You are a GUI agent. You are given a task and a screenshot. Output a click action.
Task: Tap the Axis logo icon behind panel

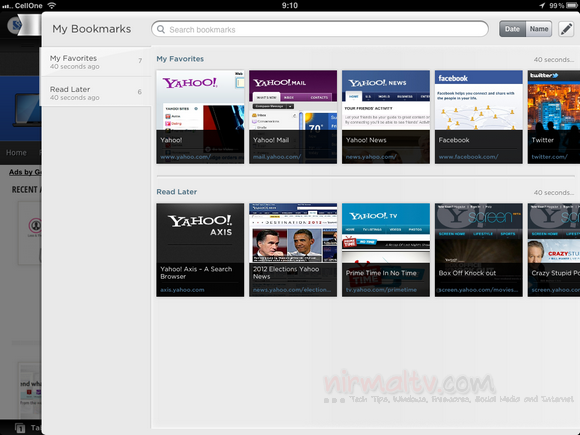[x=16, y=25]
